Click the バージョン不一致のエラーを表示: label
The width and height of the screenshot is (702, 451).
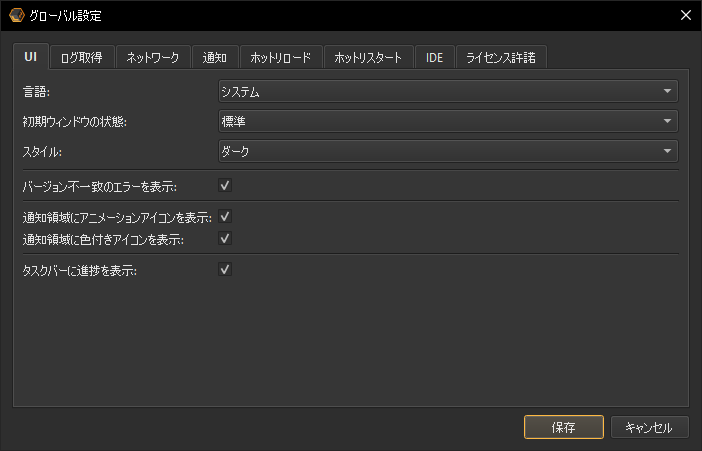pyautogui.click(x=100, y=187)
